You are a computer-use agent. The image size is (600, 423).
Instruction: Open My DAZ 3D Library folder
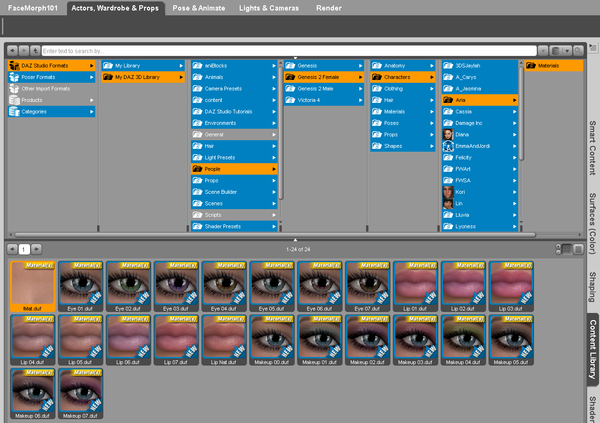143,77
